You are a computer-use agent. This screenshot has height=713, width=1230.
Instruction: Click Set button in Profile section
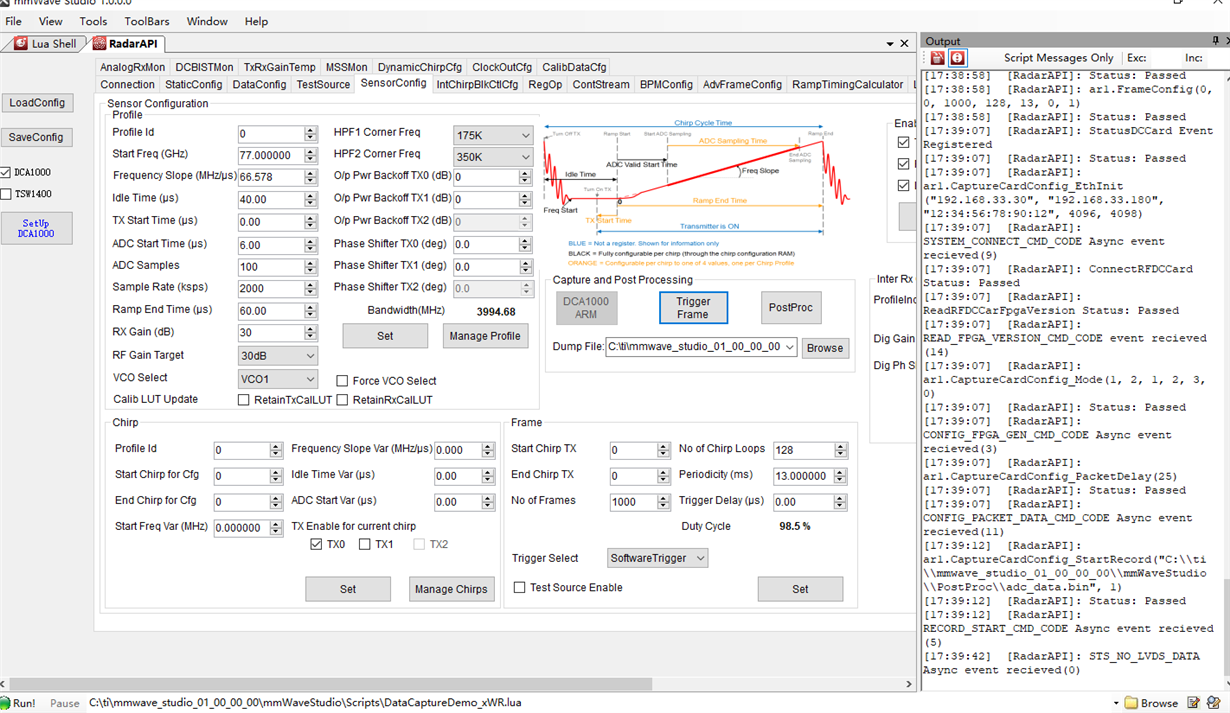pos(385,336)
